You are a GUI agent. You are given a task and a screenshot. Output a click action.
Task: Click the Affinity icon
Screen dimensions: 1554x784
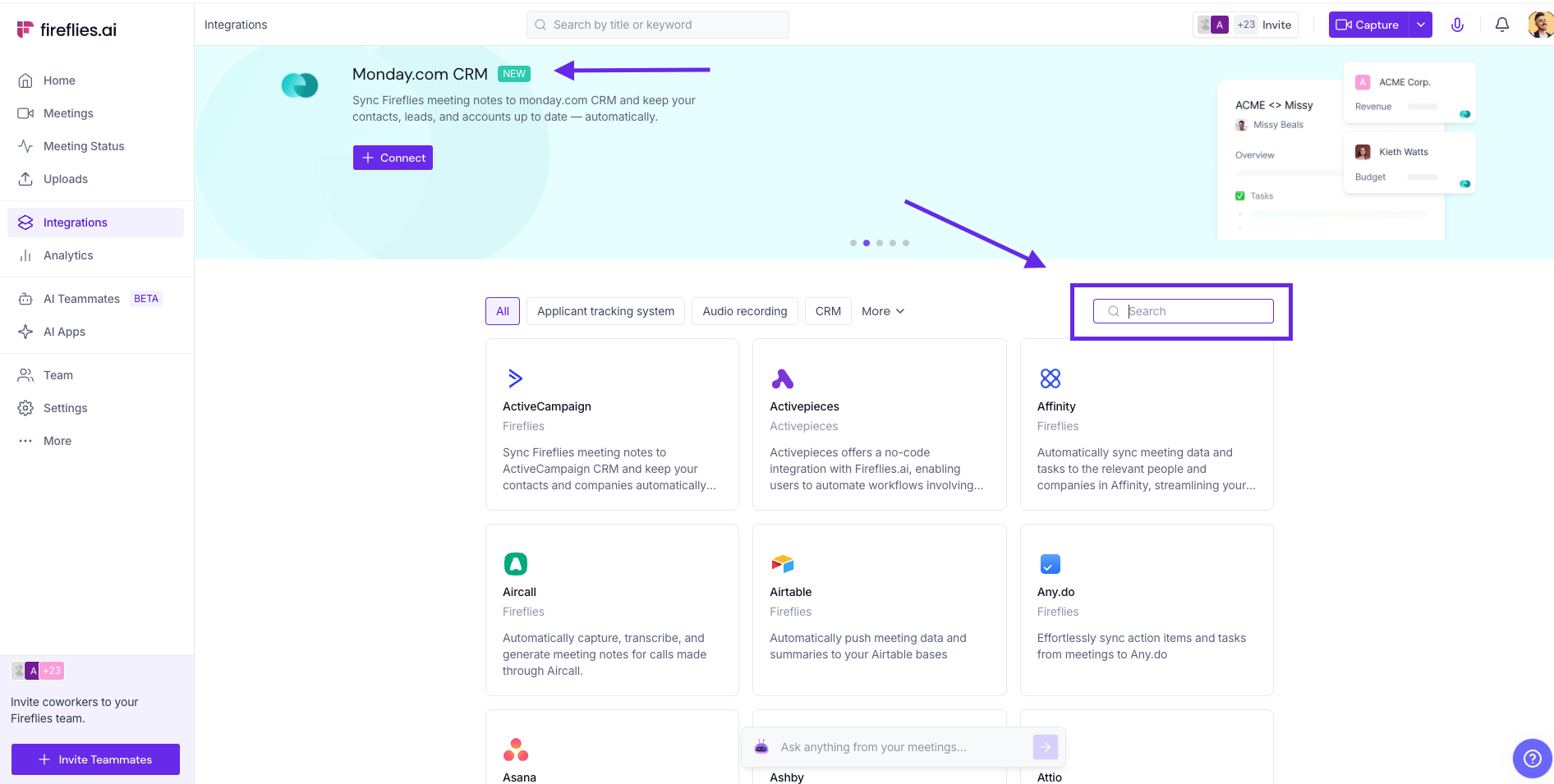click(x=1051, y=378)
